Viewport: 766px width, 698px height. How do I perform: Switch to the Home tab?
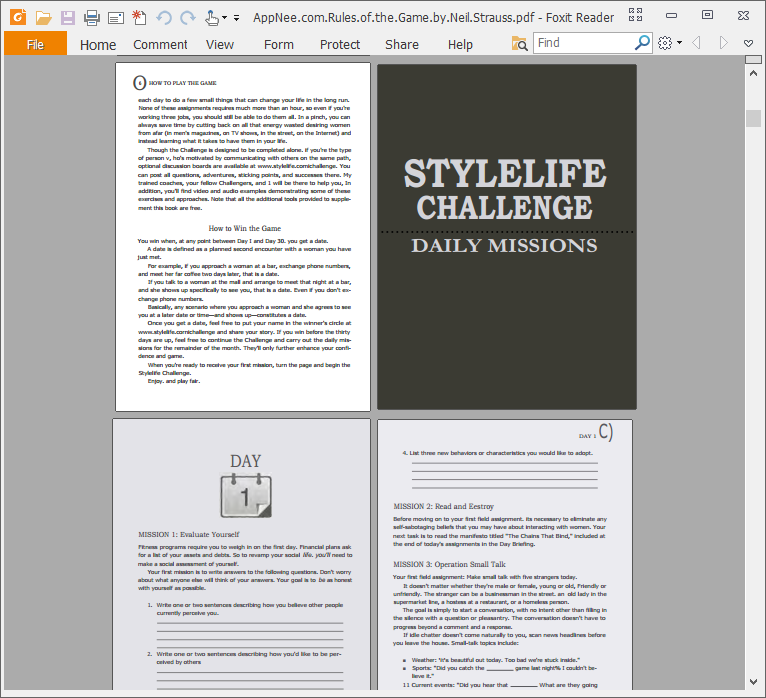click(98, 45)
